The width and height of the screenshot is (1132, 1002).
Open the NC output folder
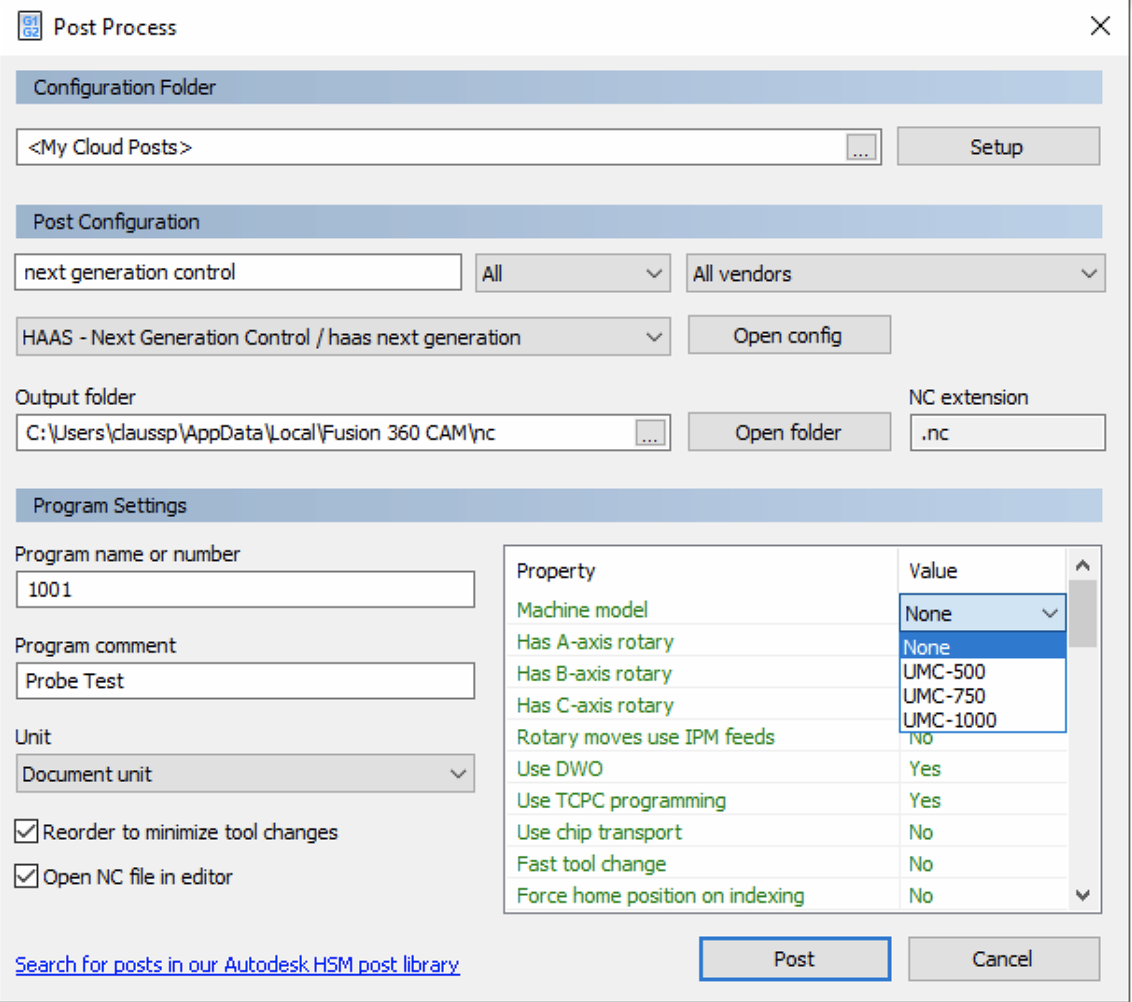click(x=789, y=431)
